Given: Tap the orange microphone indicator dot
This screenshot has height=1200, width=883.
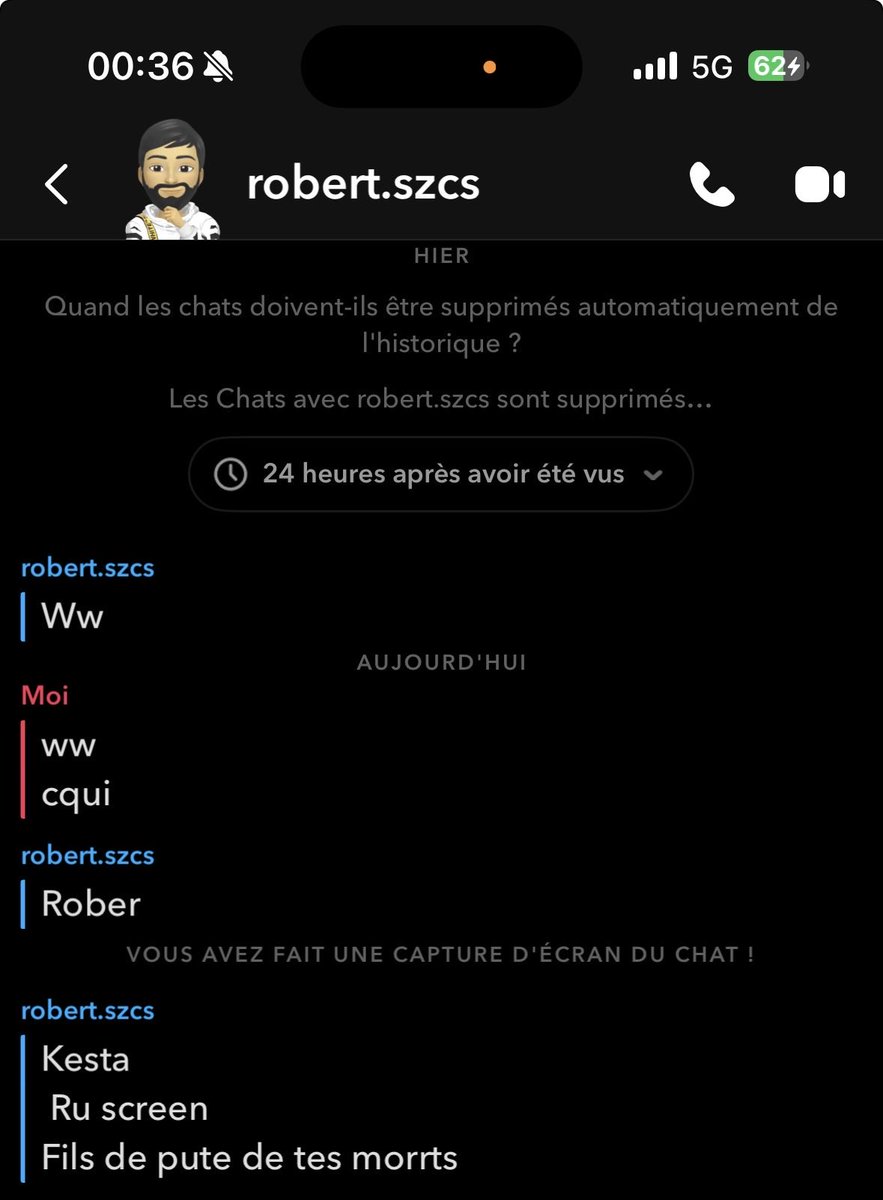Looking at the screenshot, I should (490, 67).
